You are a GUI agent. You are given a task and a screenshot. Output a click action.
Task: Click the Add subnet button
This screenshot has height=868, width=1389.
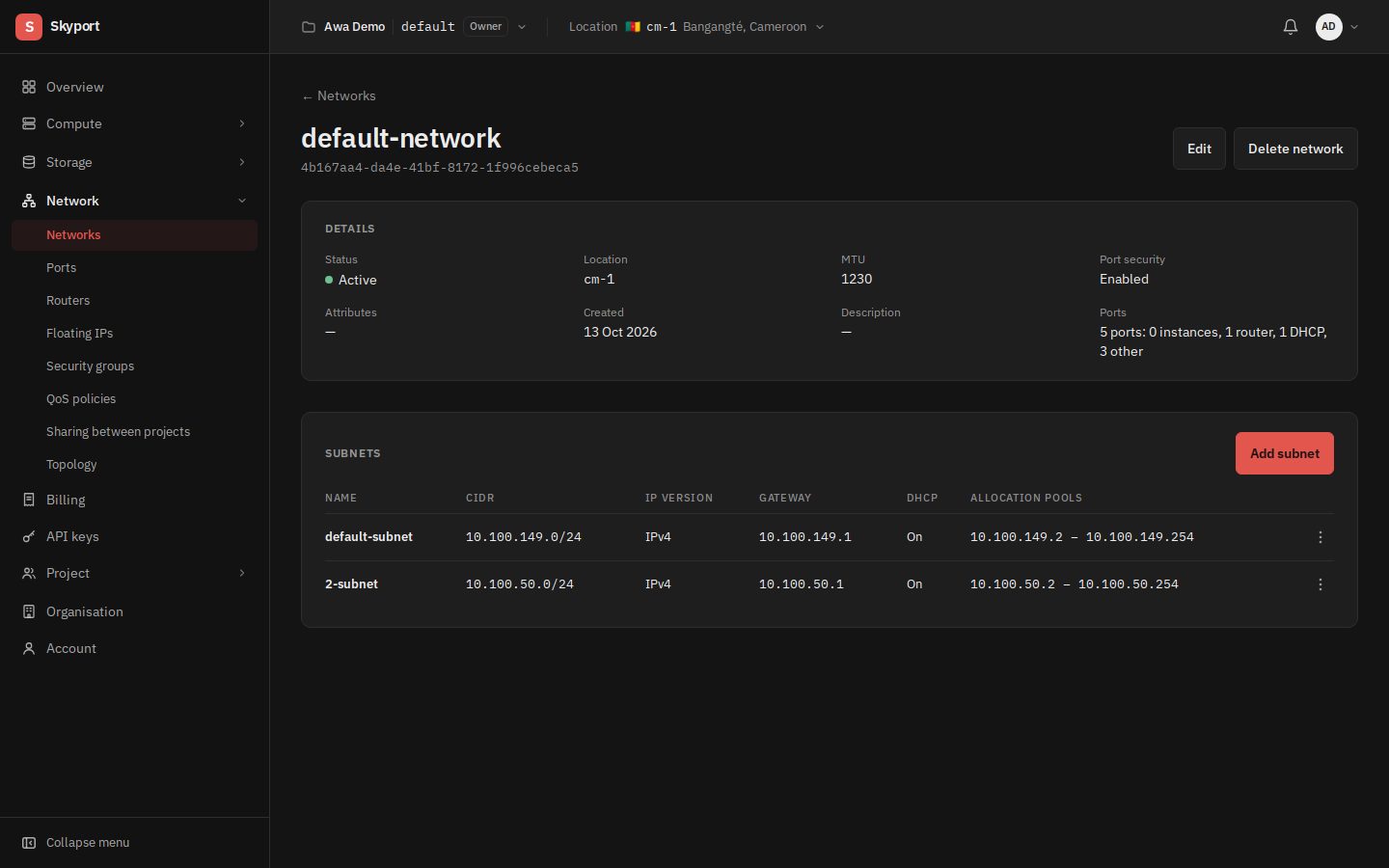(1285, 453)
